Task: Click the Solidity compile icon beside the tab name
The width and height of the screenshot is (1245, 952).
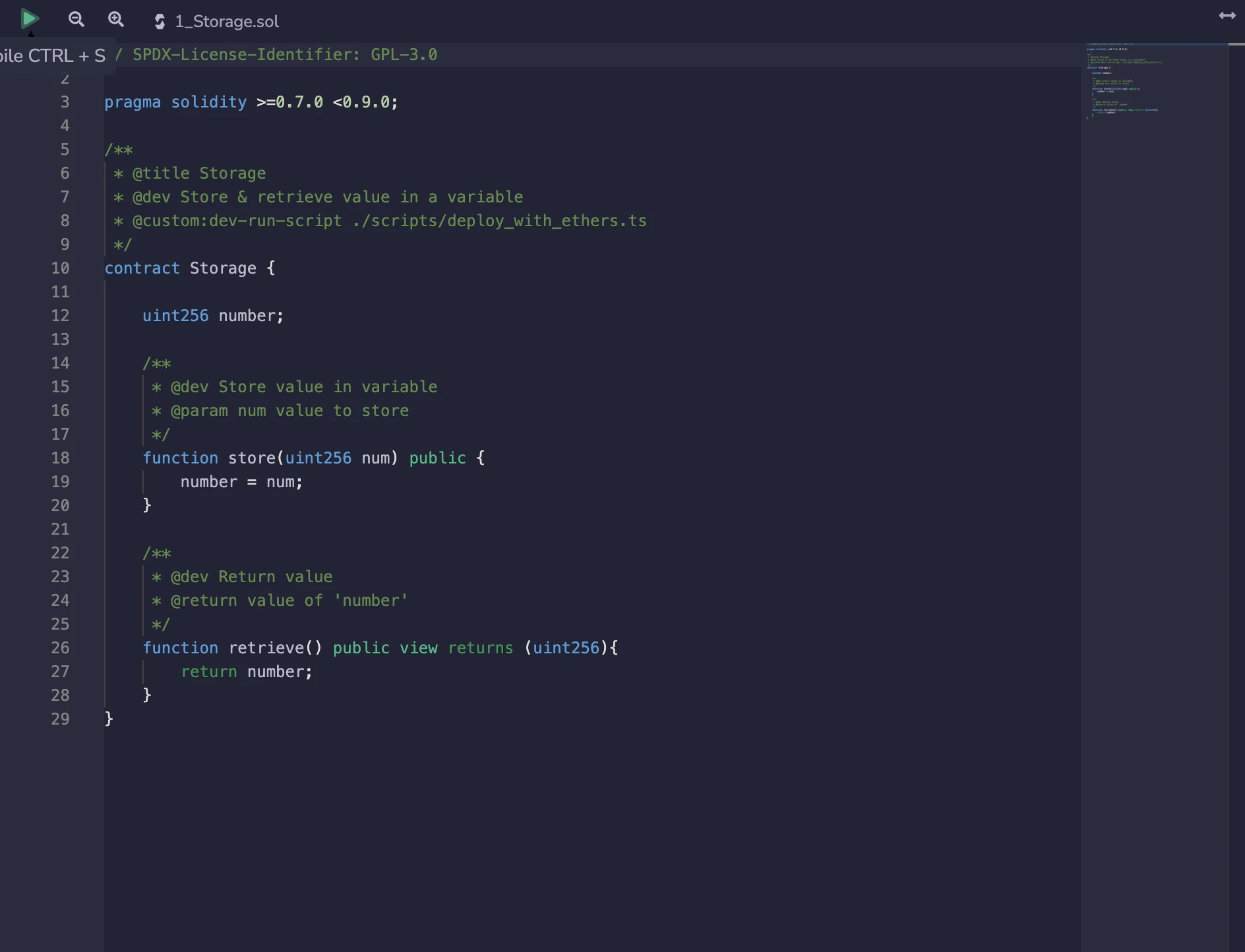Action: coord(160,21)
